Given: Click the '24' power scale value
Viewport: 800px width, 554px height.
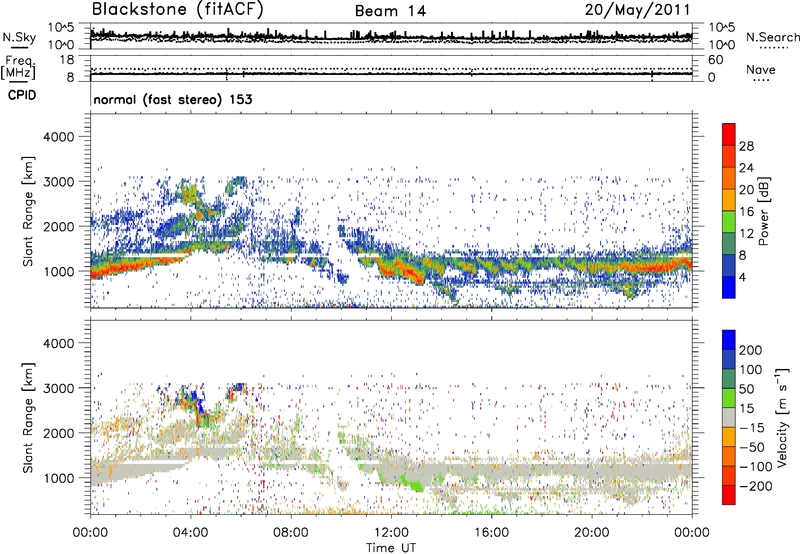Looking at the screenshot, I should (x=746, y=168).
